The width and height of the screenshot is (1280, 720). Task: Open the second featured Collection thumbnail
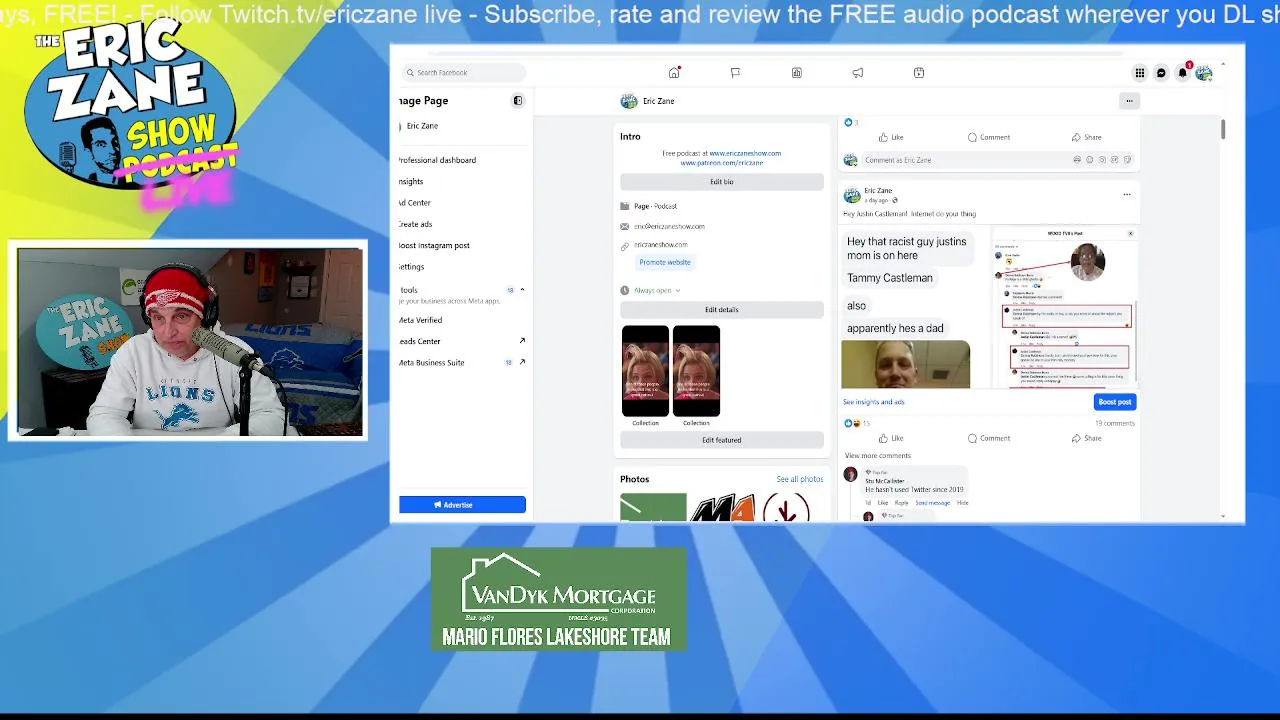[696, 371]
